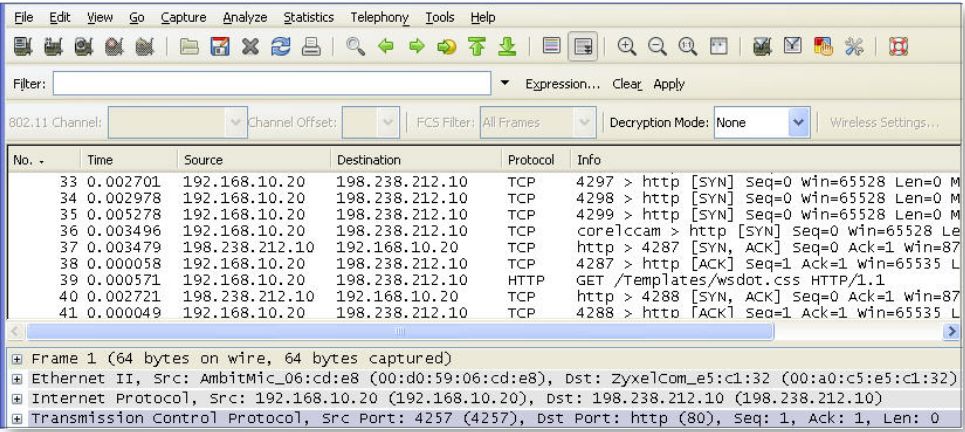Find a packet with magnifier icon
965x432 pixels.
point(355,47)
